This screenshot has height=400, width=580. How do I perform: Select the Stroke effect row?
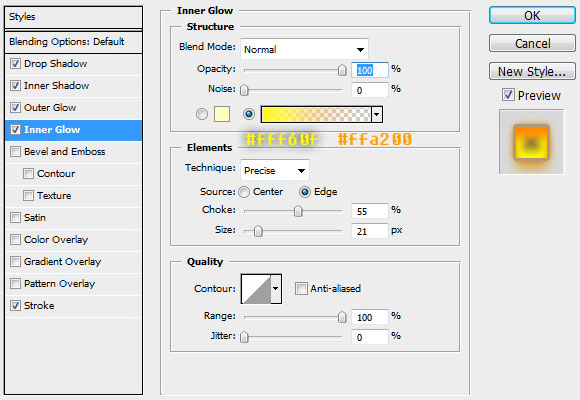[73, 306]
